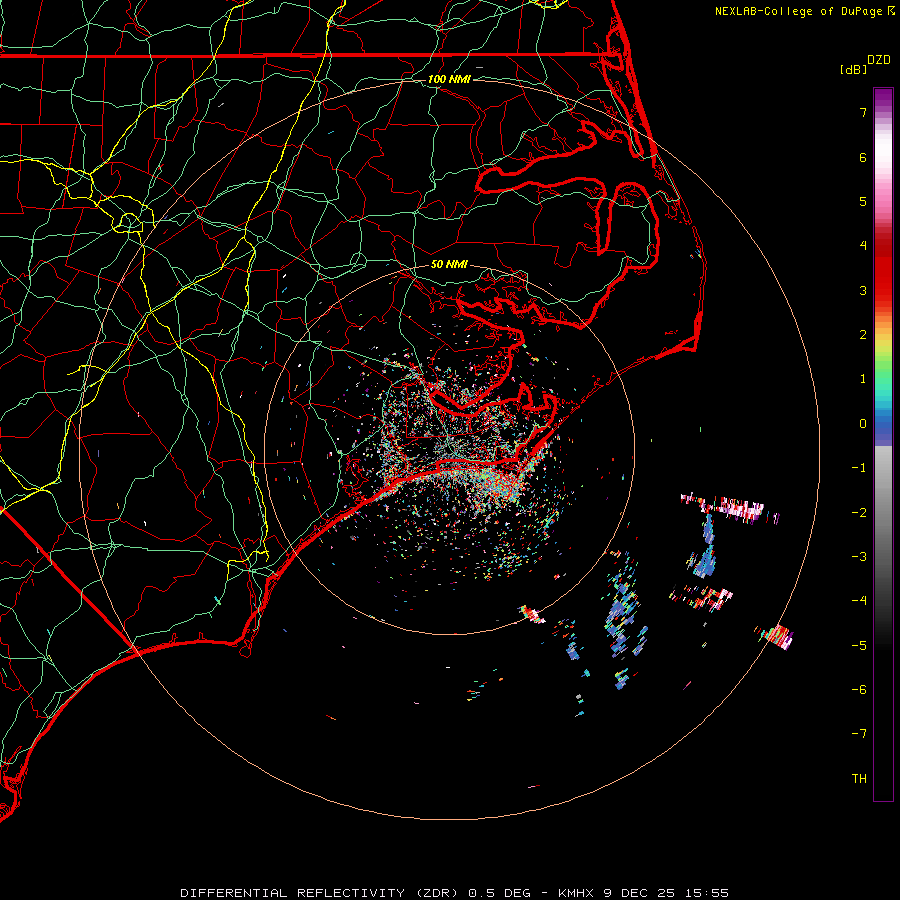
Task: Click the "-5" value on color scale
Action: [x=859, y=646]
